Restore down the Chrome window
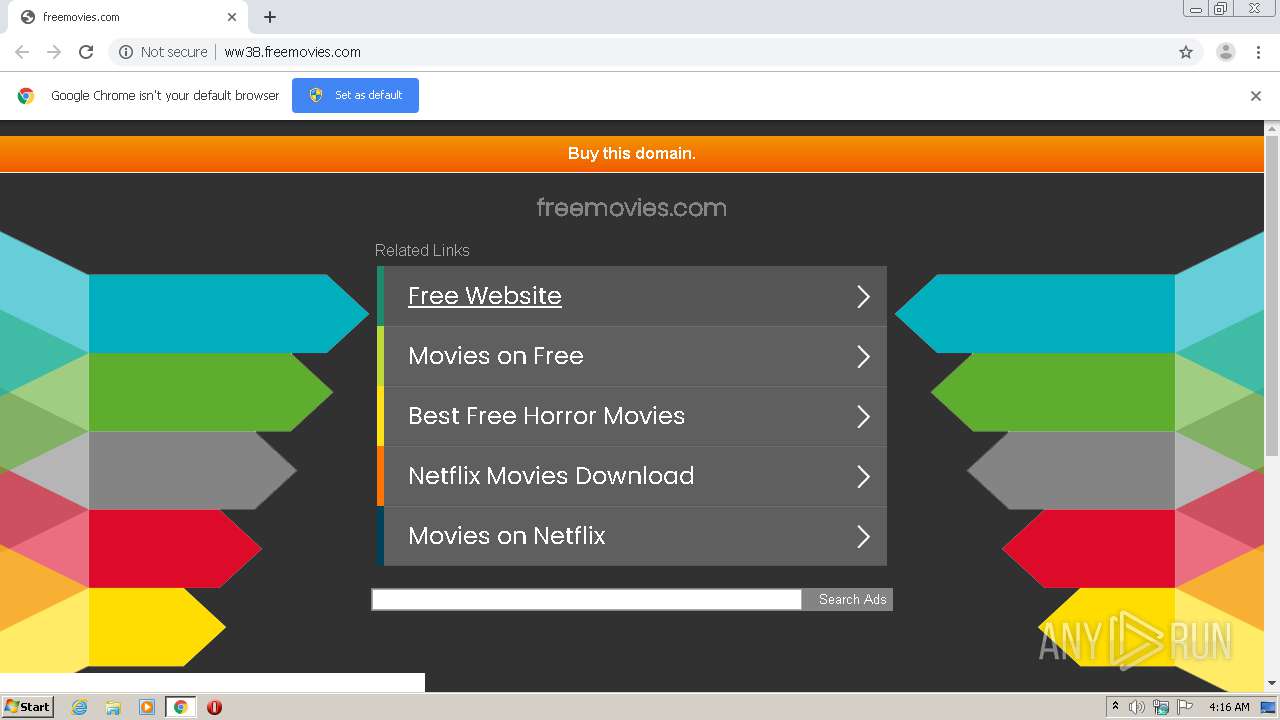The height and width of the screenshot is (720, 1280). [x=1221, y=9]
